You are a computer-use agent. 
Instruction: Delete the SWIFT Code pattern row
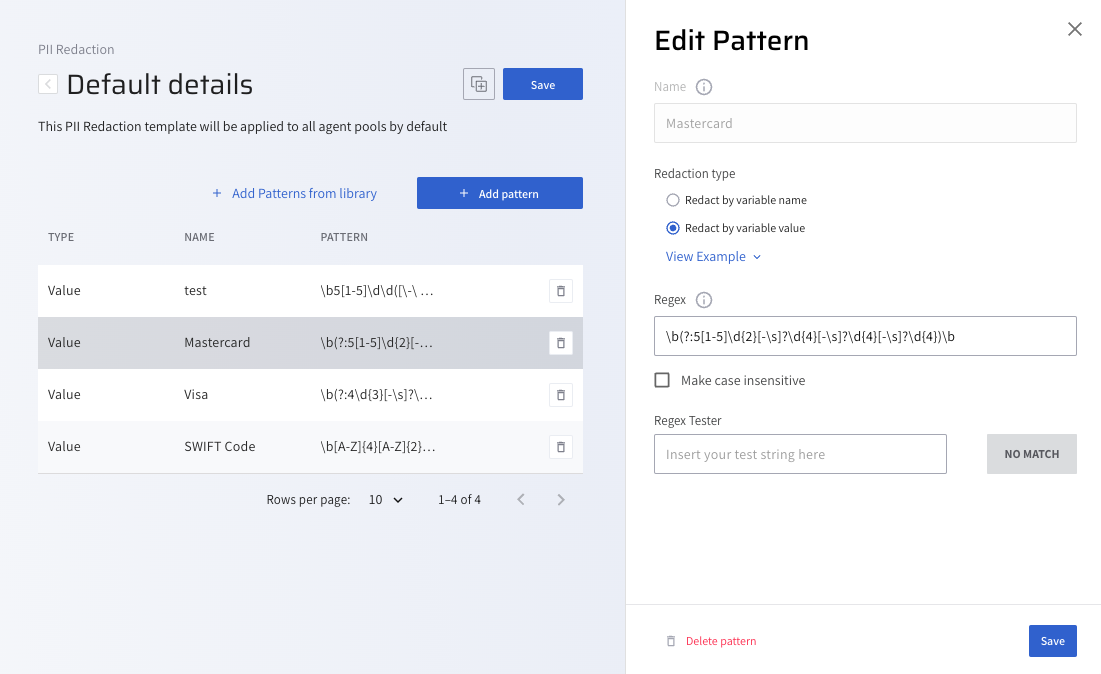pos(560,447)
